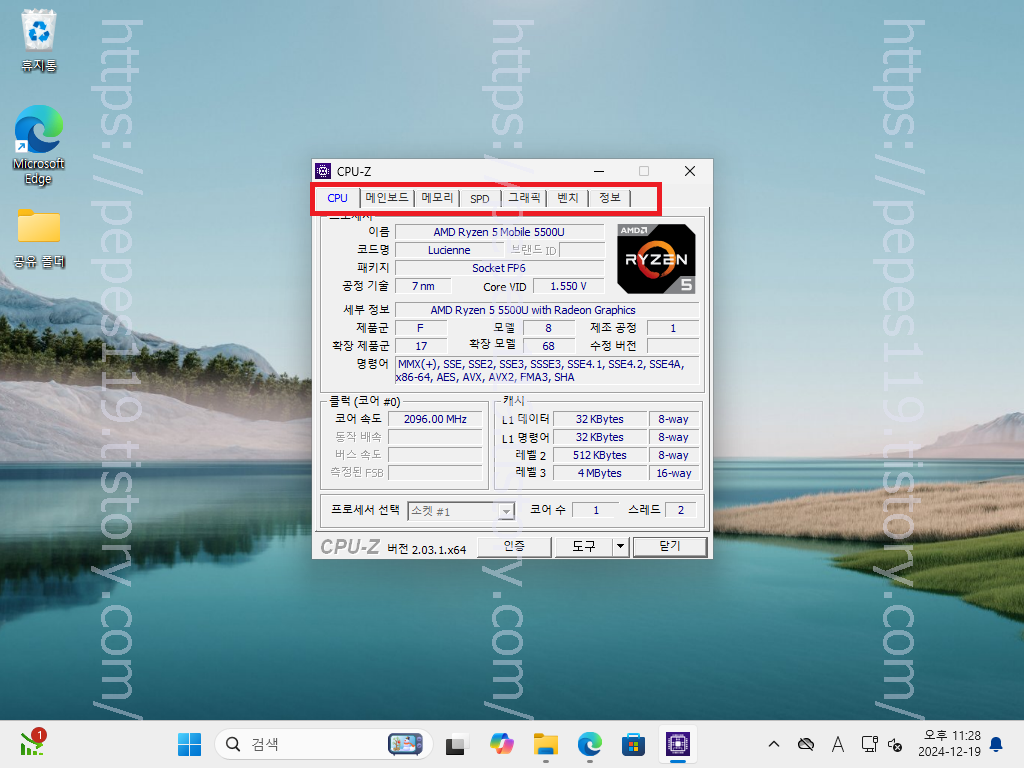Open the taskbar widgets stock icon
This screenshot has height=768, width=1024.
click(x=31, y=744)
